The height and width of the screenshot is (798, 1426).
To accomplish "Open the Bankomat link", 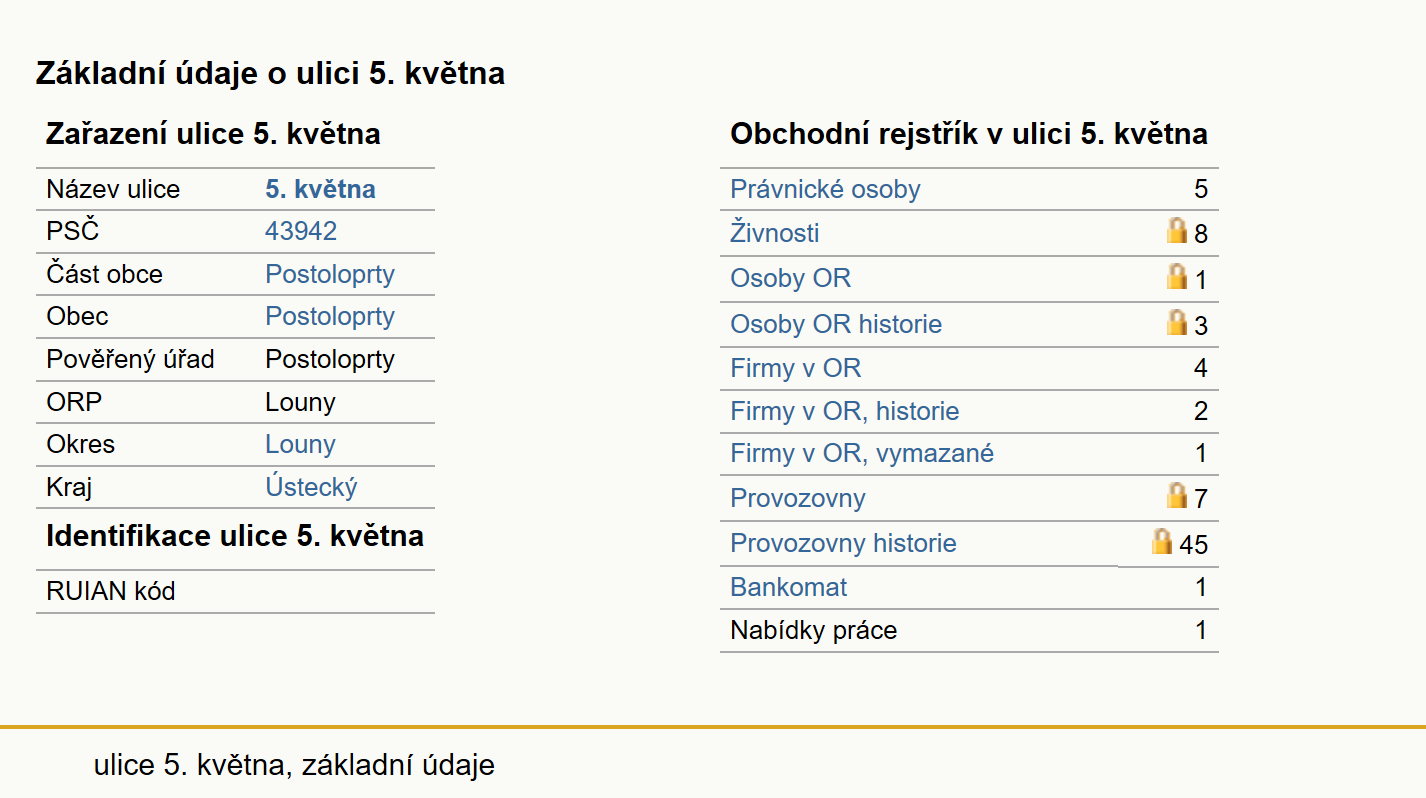I will pos(789,586).
